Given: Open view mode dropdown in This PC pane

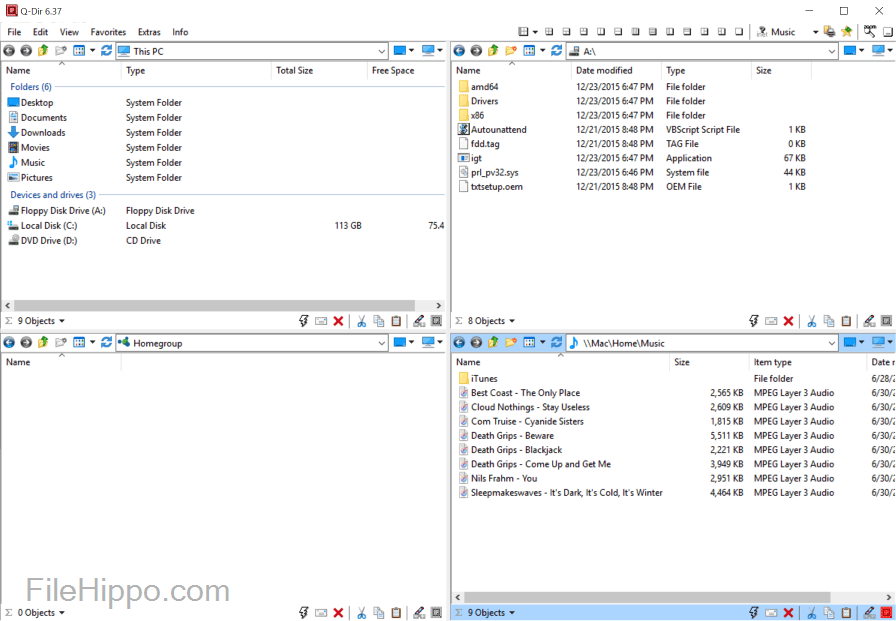Looking at the screenshot, I should coord(92,51).
